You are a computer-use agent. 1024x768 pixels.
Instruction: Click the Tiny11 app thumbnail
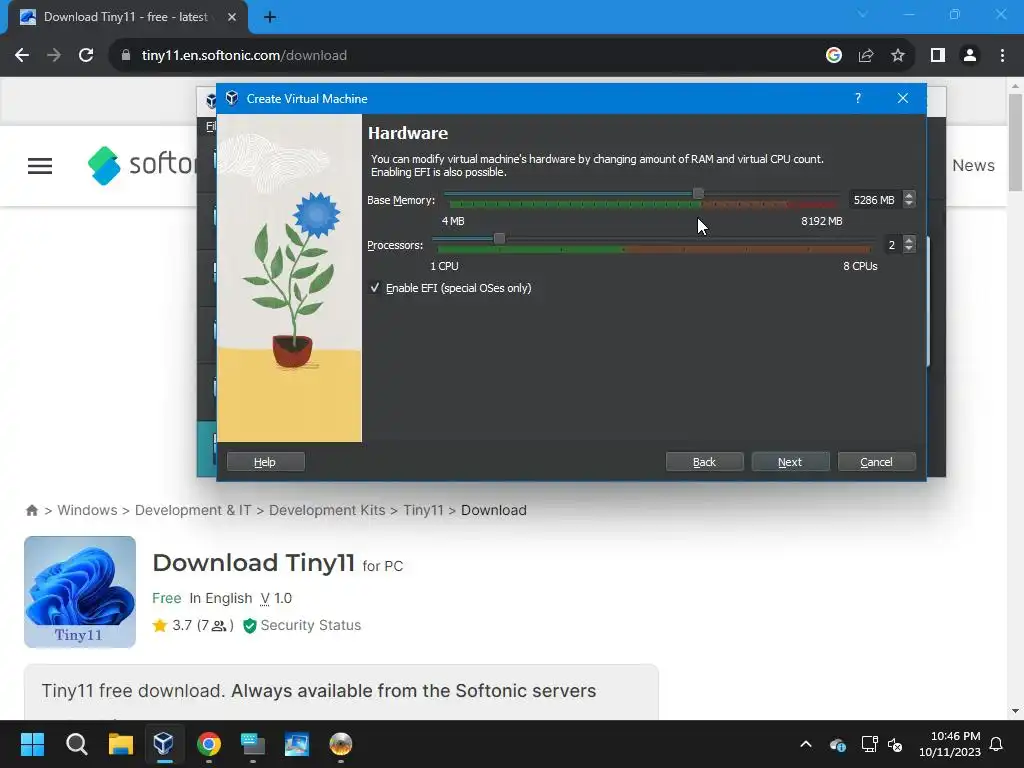(80, 592)
